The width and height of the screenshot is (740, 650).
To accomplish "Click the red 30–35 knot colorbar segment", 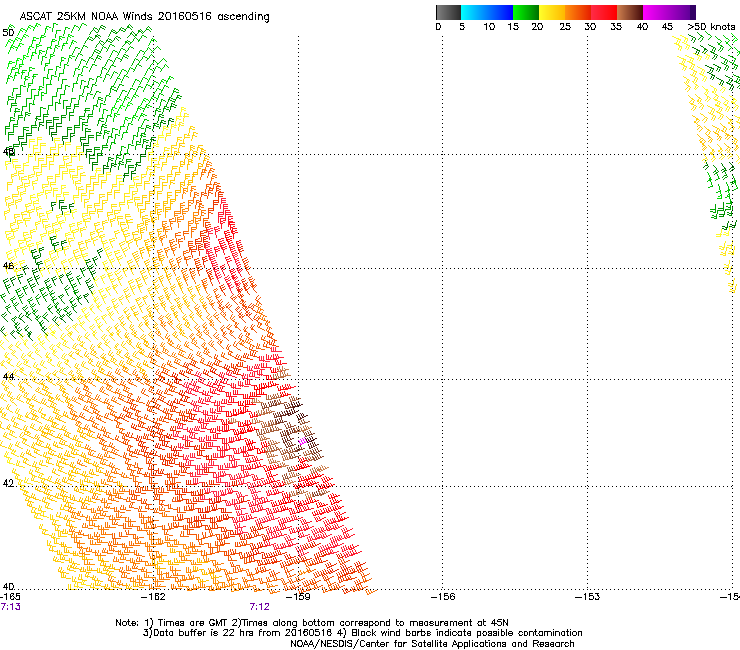I will [604, 12].
